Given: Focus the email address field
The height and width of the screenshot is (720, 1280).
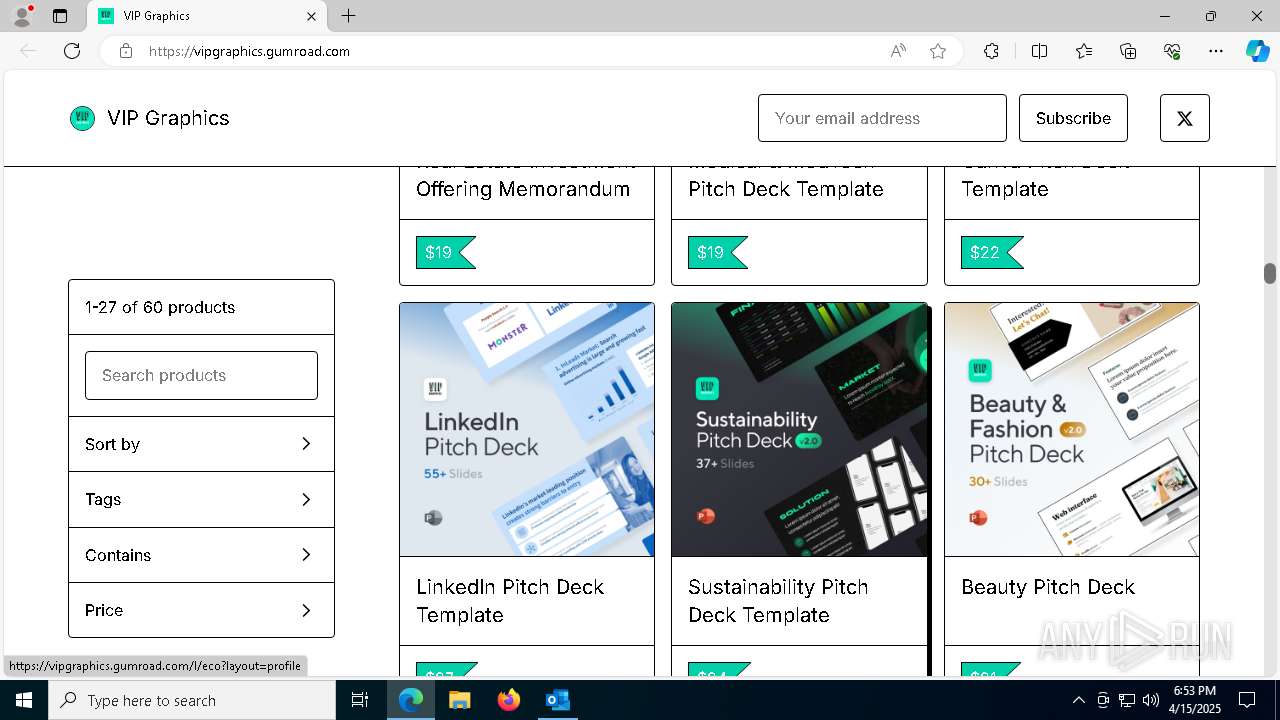Looking at the screenshot, I should click(882, 118).
